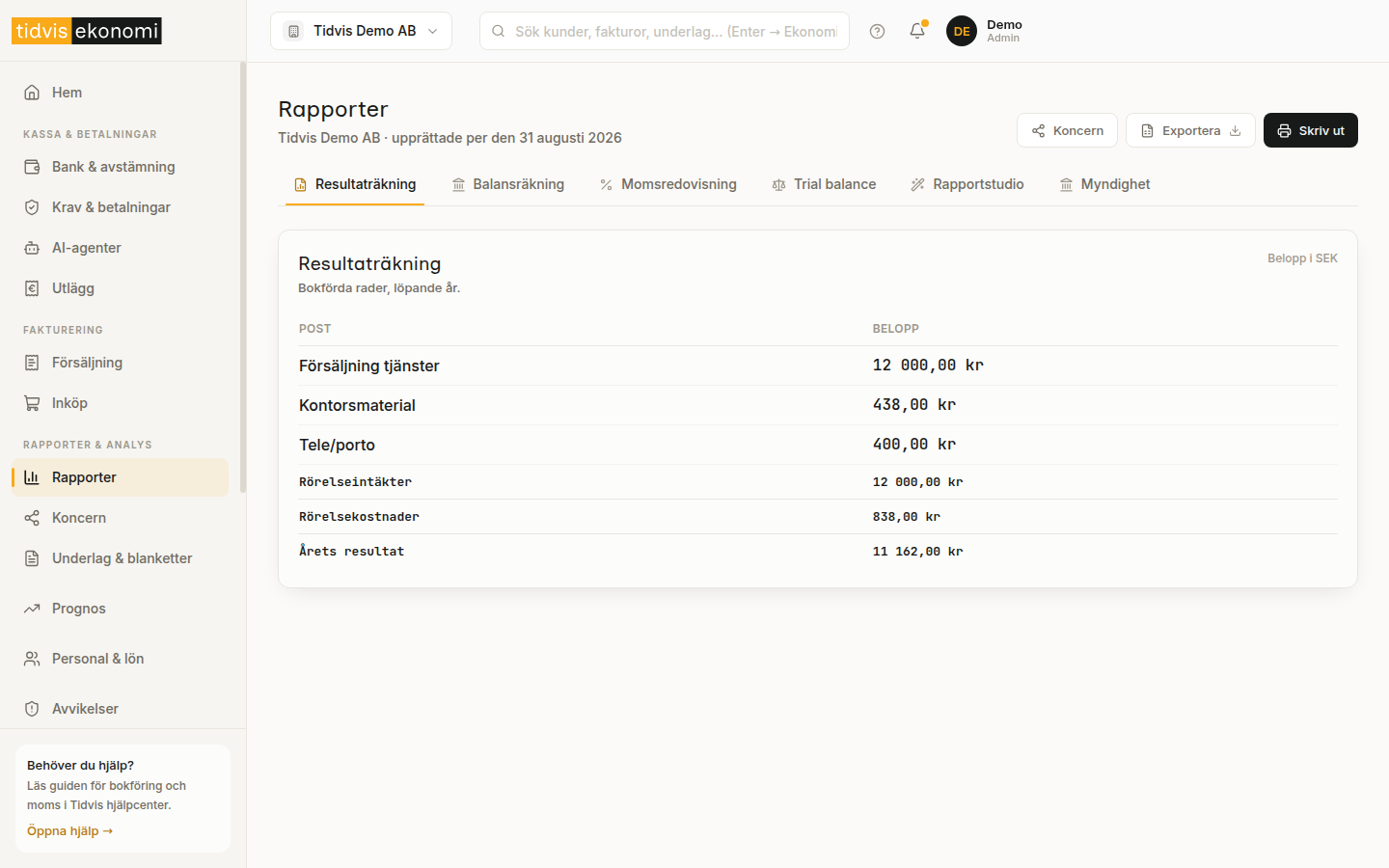
Task: Click the DE user avatar
Action: click(962, 31)
